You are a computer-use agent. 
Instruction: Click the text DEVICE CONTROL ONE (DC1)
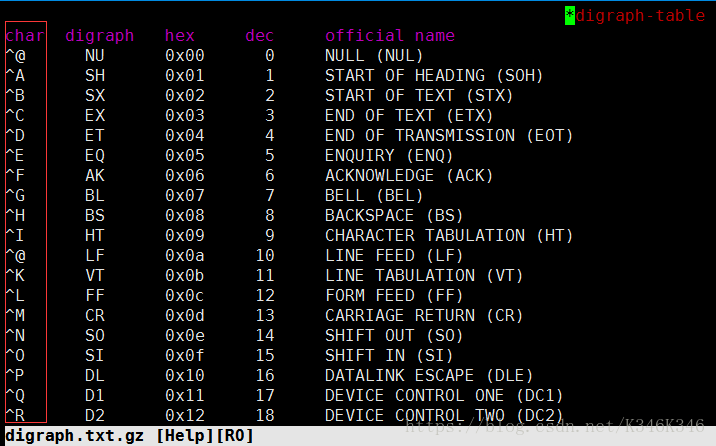pyautogui.click(x=444, y=396)
